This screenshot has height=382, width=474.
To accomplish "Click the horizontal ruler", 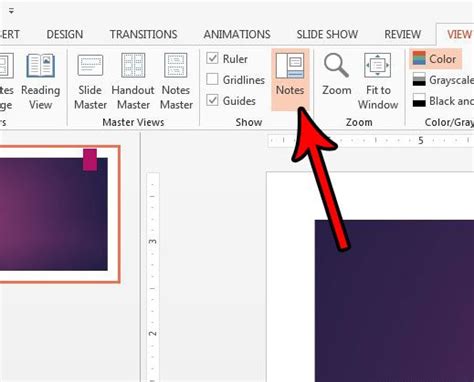I will pyautogui.click(x=371, y=140).
